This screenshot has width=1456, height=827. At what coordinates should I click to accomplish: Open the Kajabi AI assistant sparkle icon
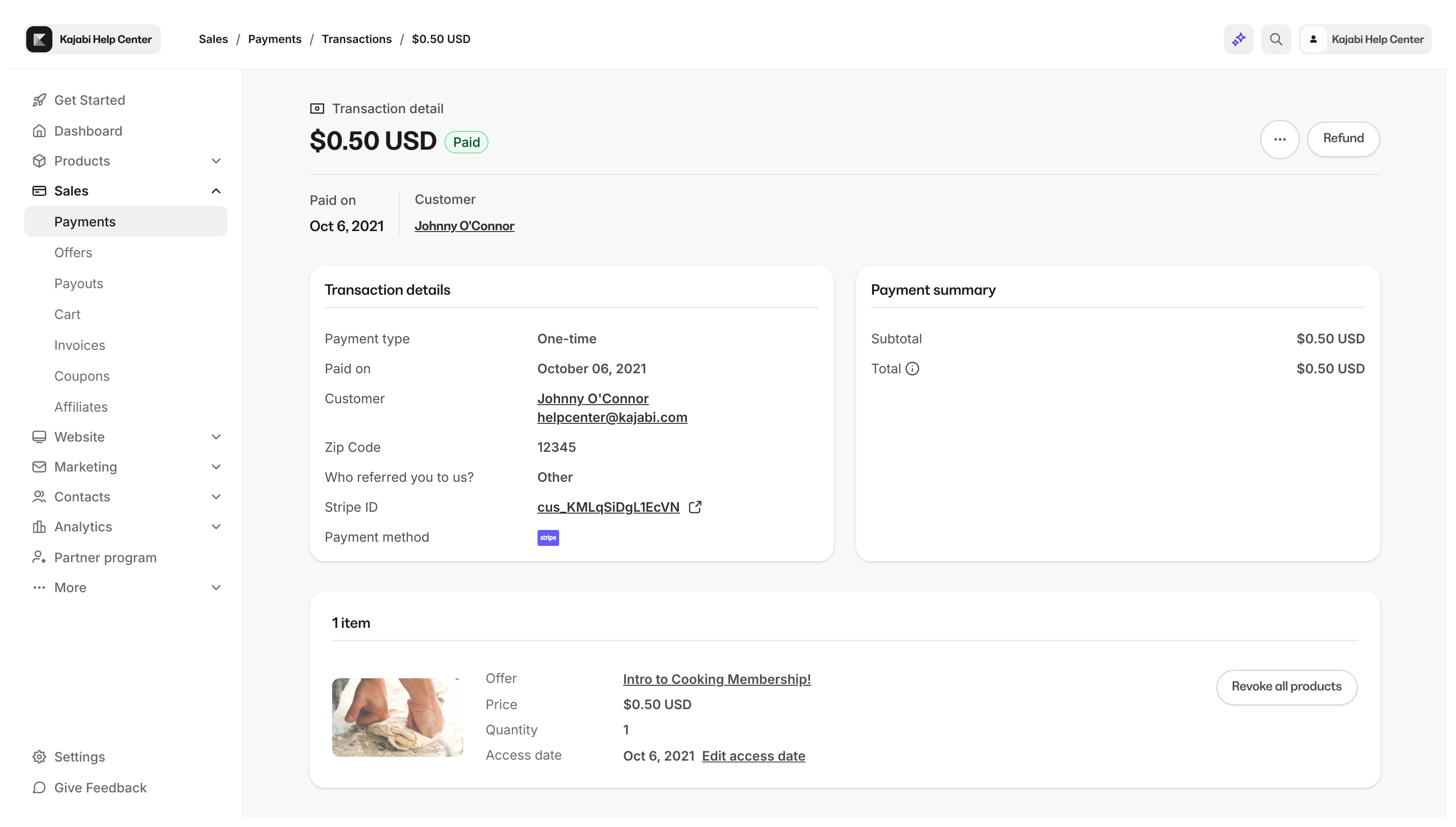click(1238, 39)
